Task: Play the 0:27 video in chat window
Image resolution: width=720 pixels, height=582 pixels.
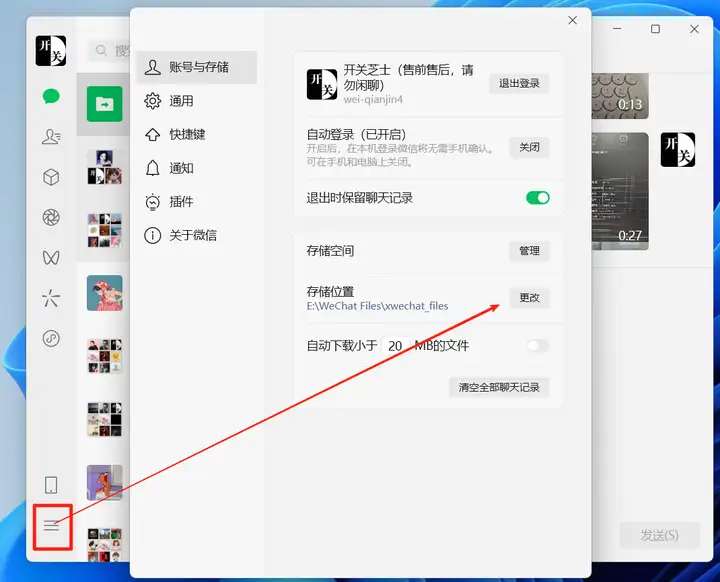Action: pos(620,191)
